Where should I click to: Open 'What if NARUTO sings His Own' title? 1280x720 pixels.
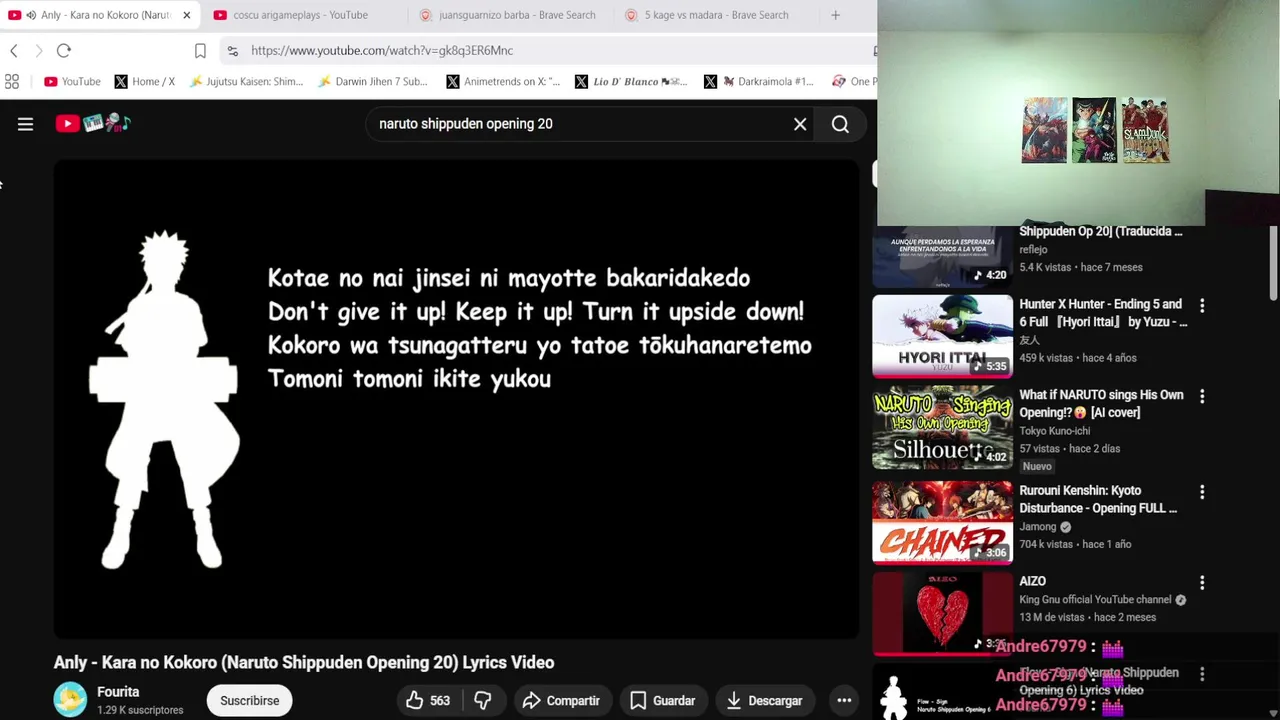tap(1101, 404)
